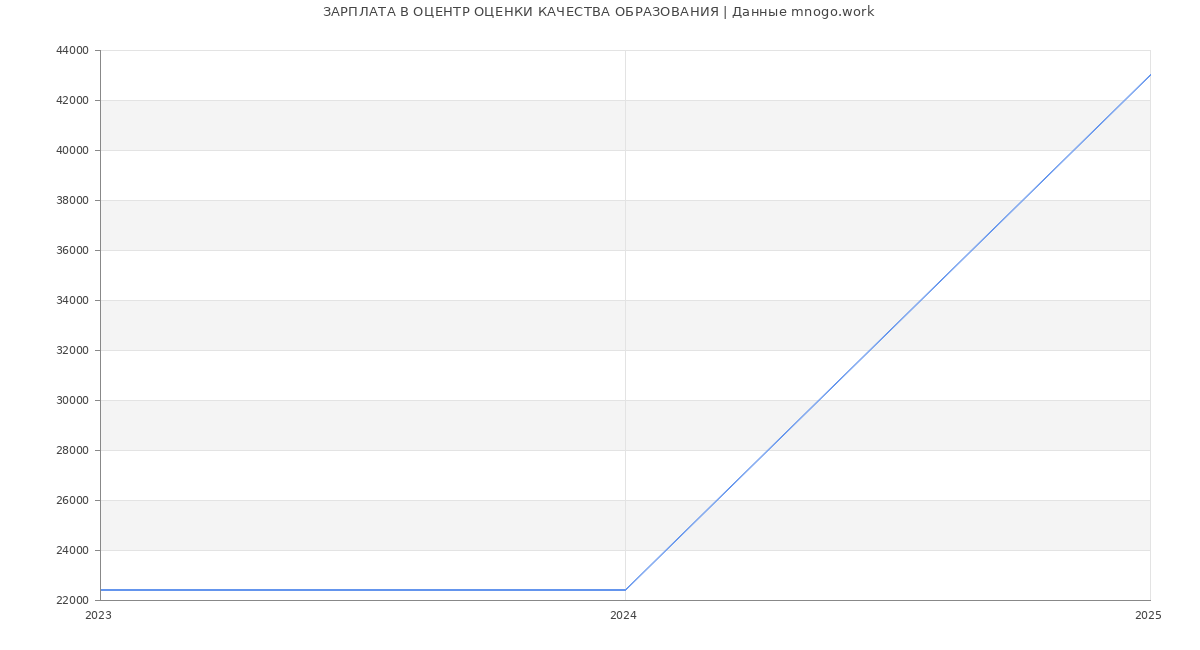The image size is (1200, 650).
Task: Click the 22000 y-axis label
Action: tap(74, 600)
